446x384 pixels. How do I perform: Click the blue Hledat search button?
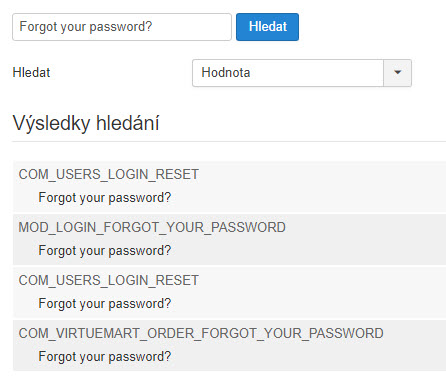tap(267, 27)
